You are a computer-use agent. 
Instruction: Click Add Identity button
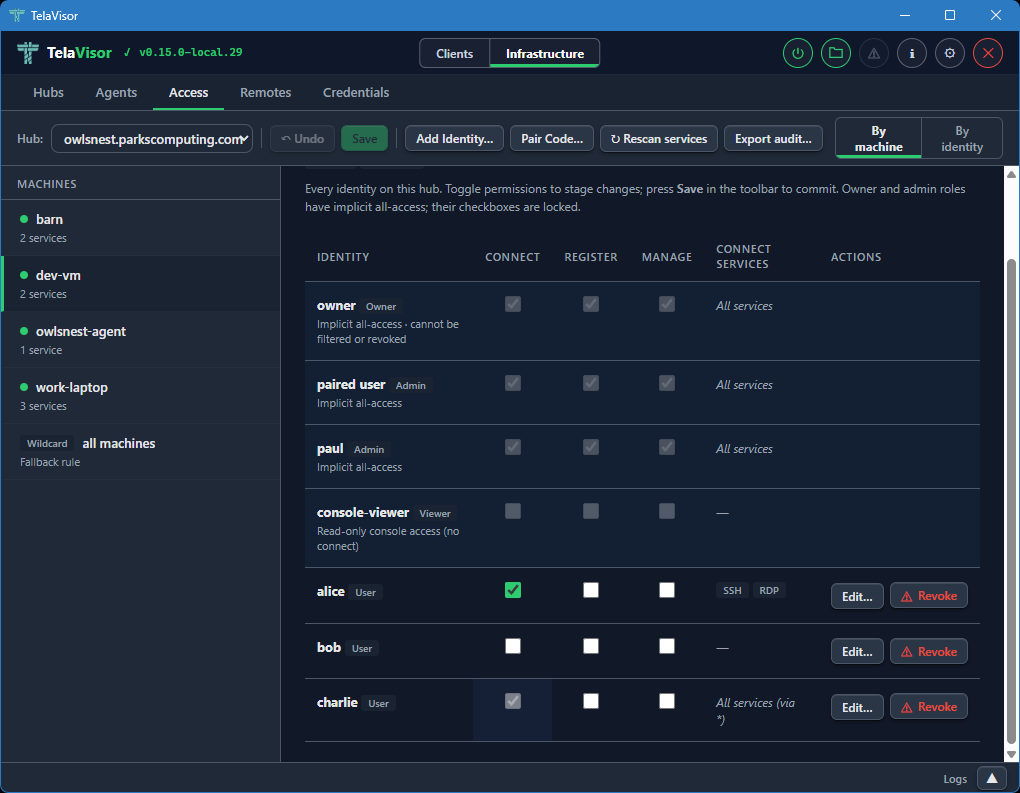point(454,139)
